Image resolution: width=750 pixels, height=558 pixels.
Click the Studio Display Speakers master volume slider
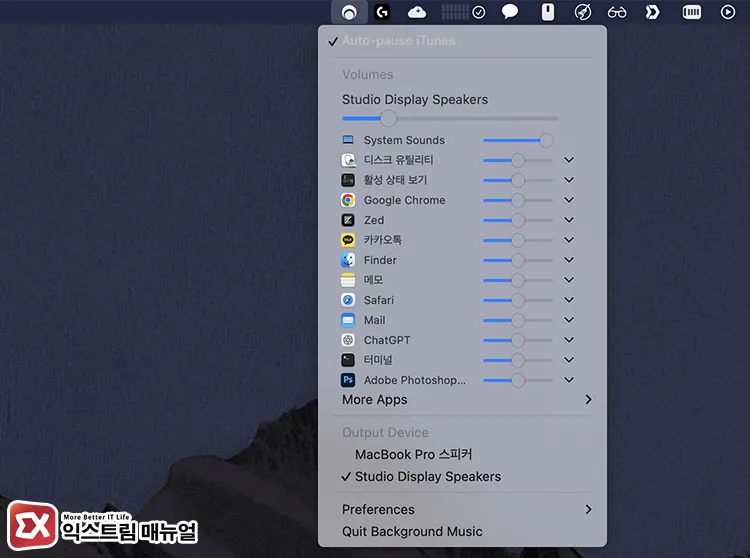tap(450, 118)
